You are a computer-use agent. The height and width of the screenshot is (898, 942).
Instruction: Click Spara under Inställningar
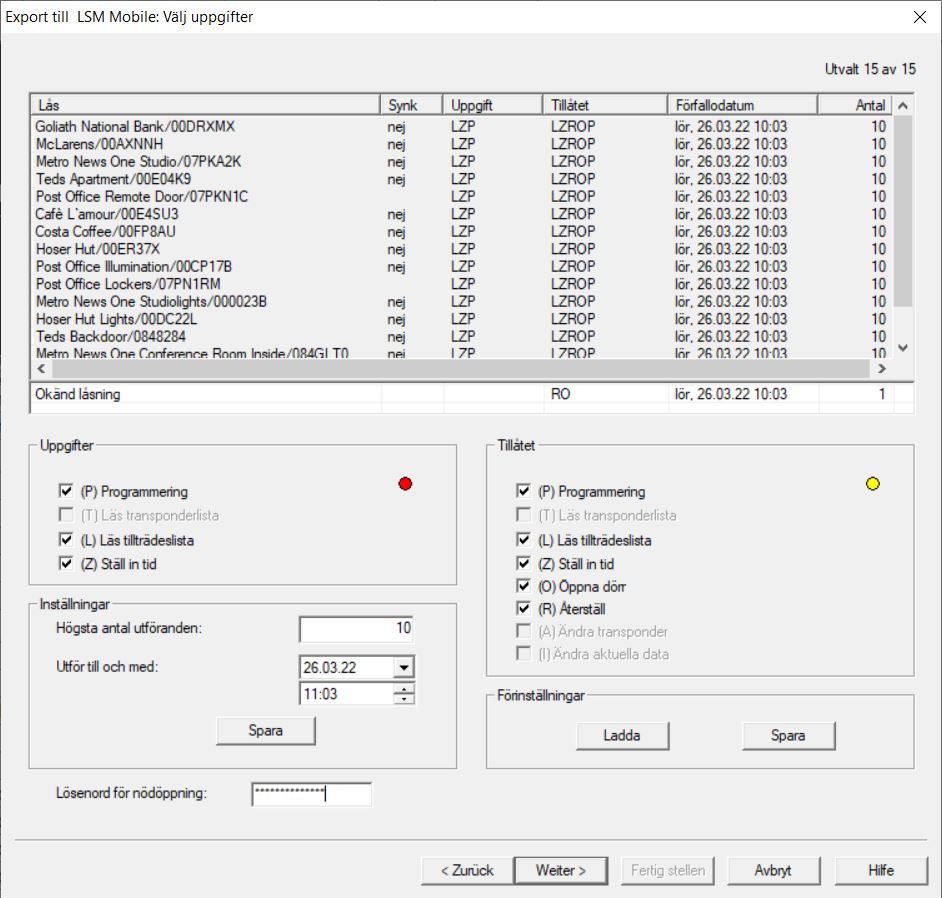tap(266, 731)
